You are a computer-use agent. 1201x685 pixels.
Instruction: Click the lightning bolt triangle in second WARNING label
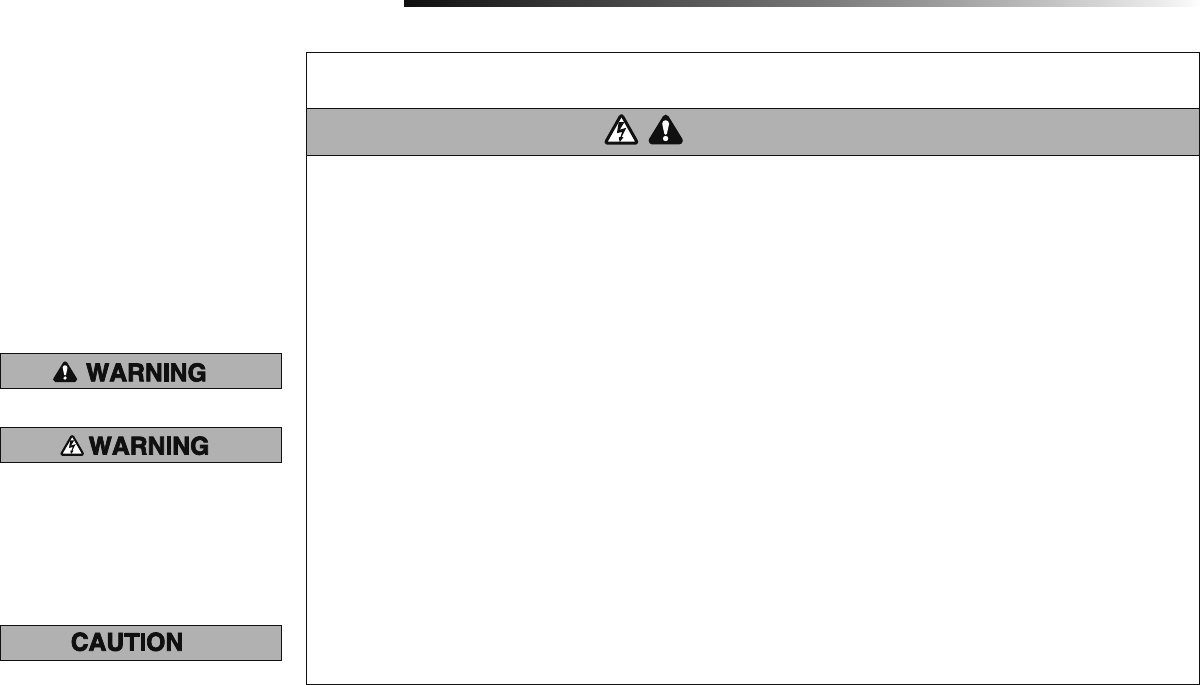point(73,446)
